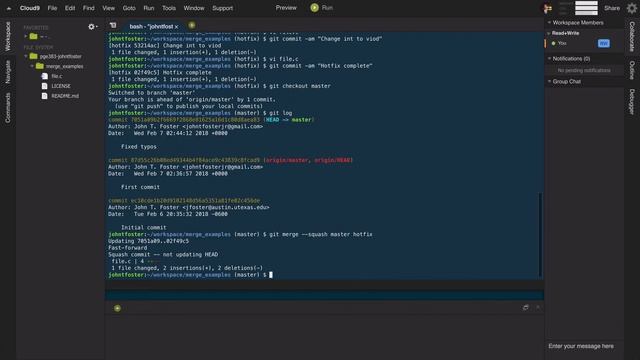The width and height of the screenshot is (640, 360).
Task: Open the Collaborate side panel
Action: coord(632,36)
